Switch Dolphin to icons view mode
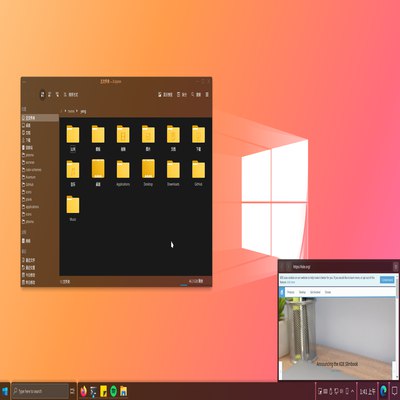The height and width of the screenshot is (400, 400). (x=42, y=95)
